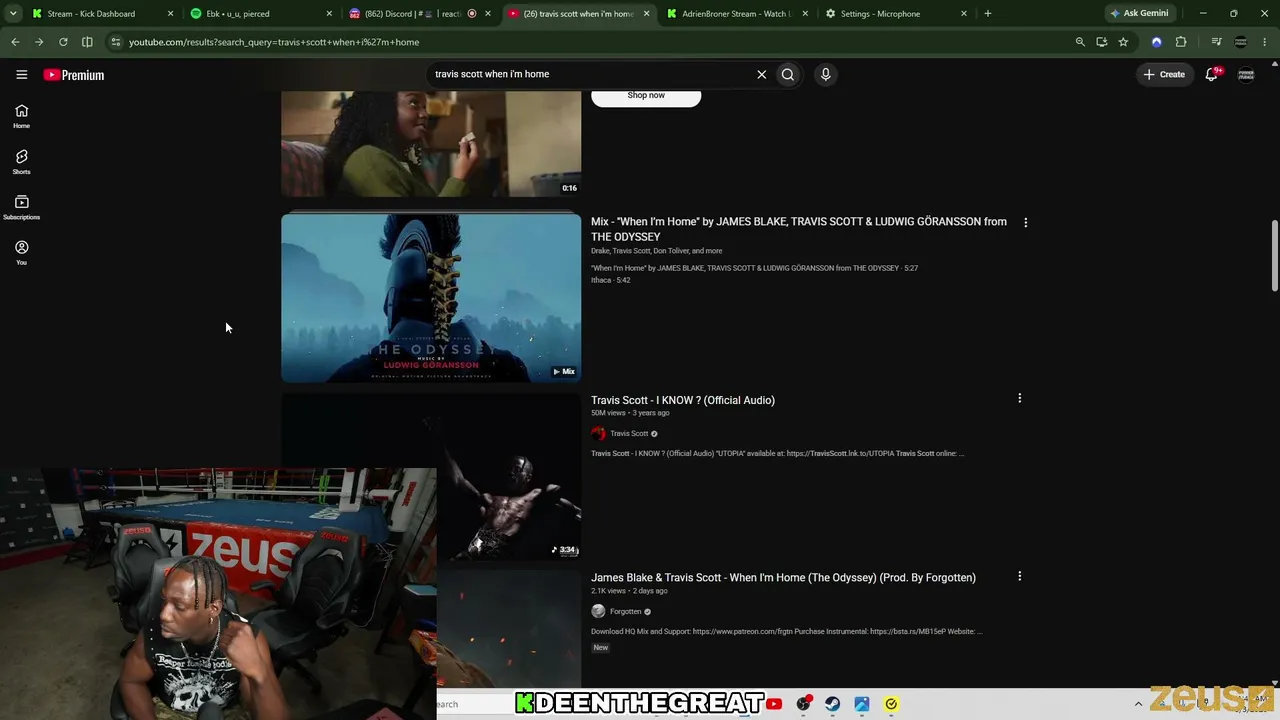Open the ad video thumbnail showing 0:16
This screenshot has height=720, width=1280.
[431, 144]
